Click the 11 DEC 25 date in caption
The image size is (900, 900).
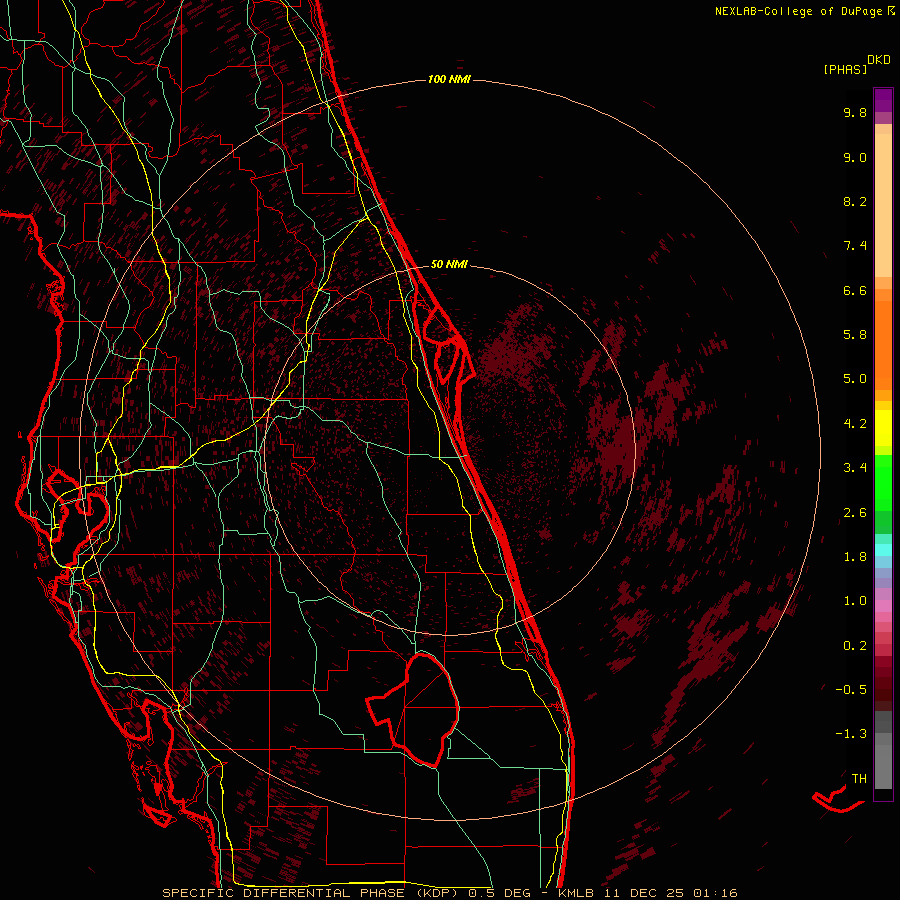point(645,893)
